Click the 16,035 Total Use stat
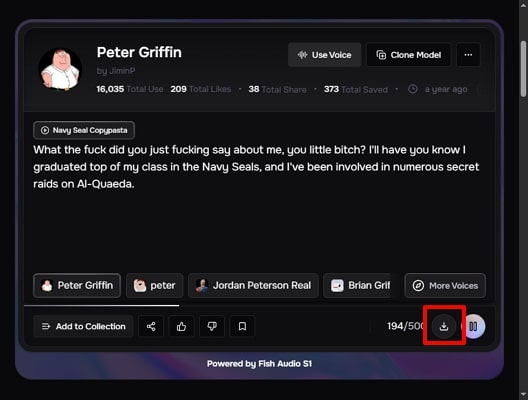The width and height of the screenshot is (528, 400). point(130,89)
